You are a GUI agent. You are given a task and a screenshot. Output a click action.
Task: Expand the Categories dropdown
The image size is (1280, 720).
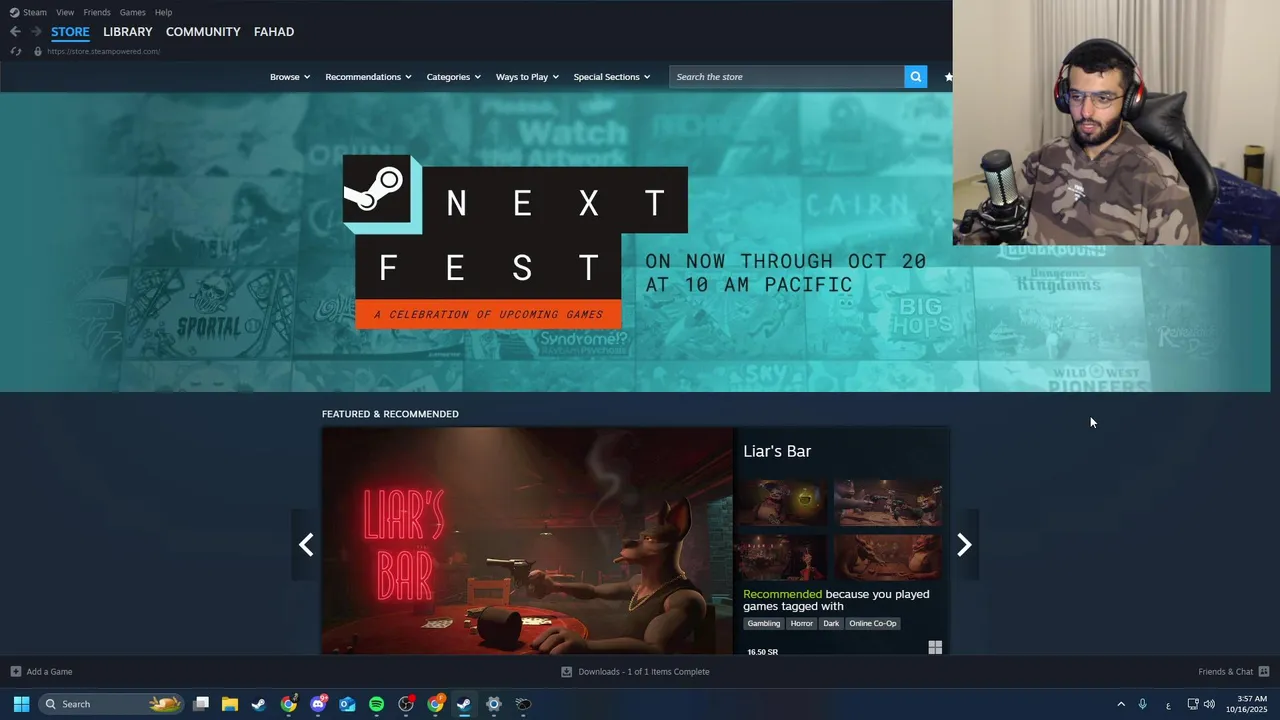[x=453, y=77]
